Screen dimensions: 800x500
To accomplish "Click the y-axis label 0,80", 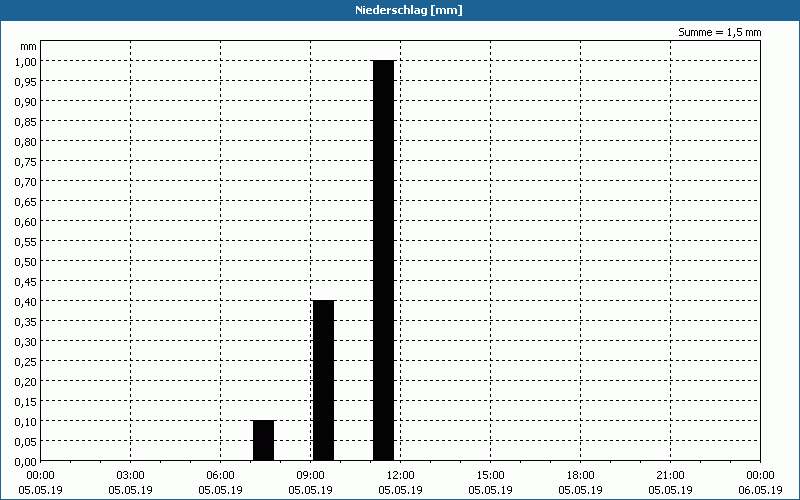I will tap(25, 141).
